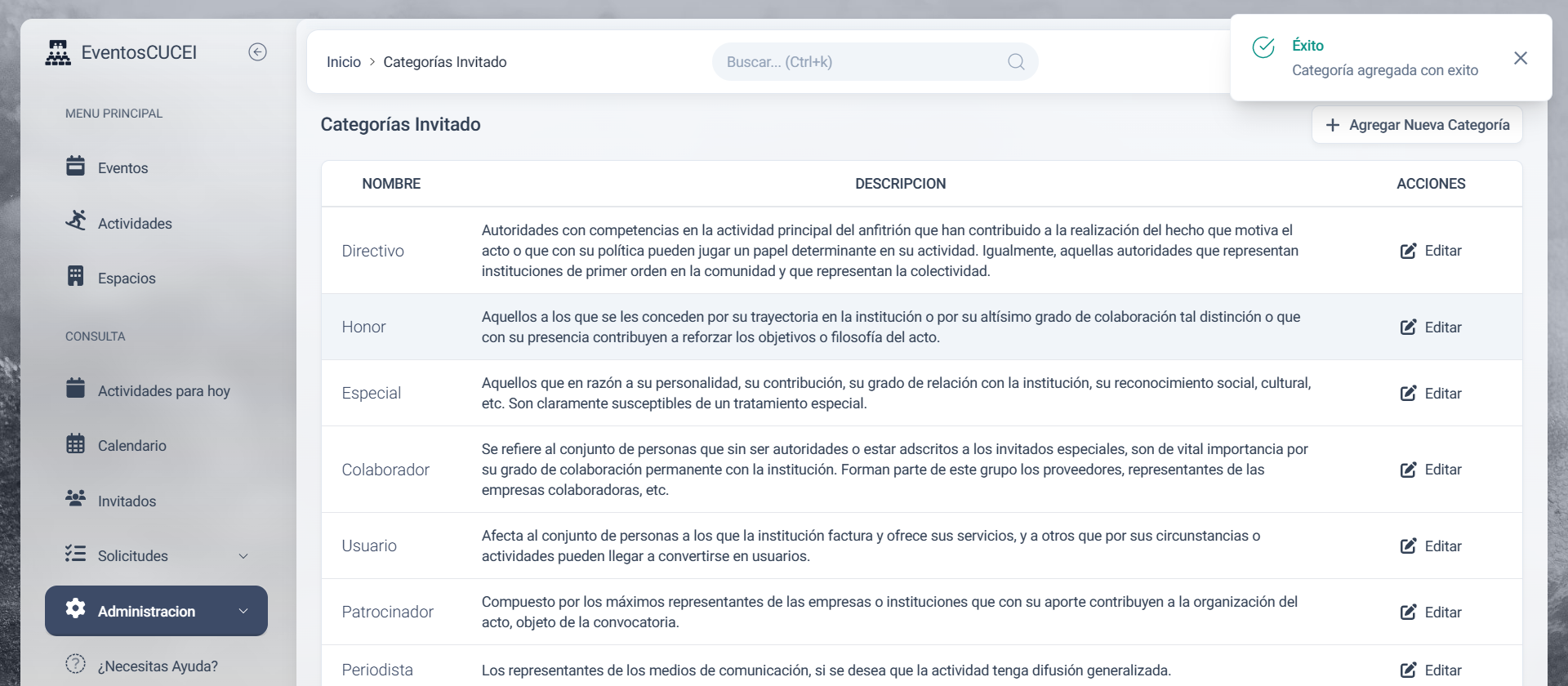Select the Patrocinador category name
1568x686 pixels.
pos(387,612)
